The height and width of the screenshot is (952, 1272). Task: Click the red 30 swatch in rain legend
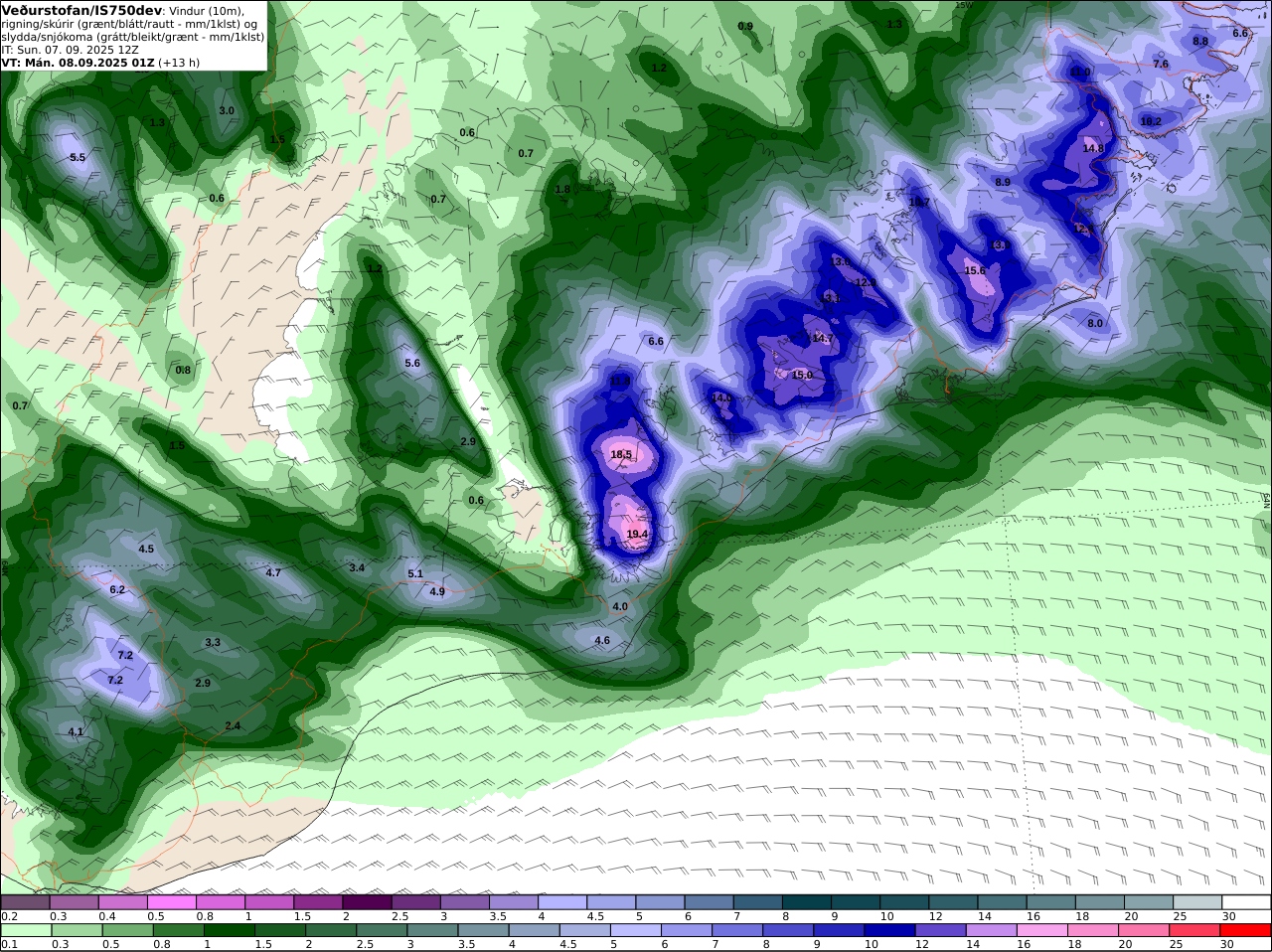[x=1246, y=930]
